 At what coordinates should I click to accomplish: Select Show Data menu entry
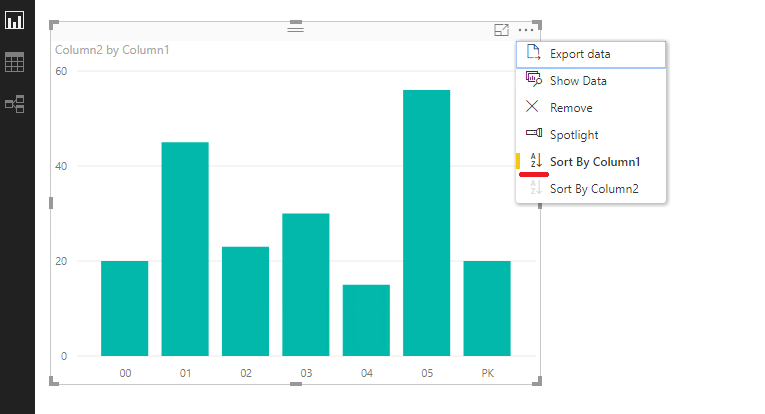(591, 81)
